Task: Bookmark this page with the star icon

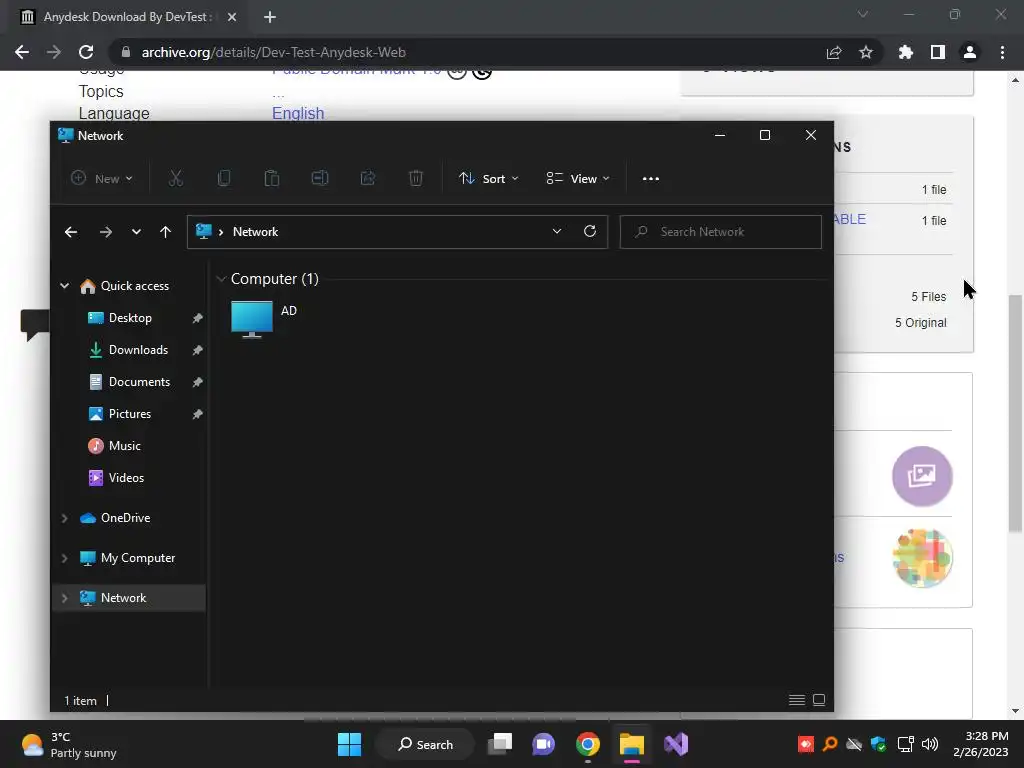Action: click(x=866, y=52)
